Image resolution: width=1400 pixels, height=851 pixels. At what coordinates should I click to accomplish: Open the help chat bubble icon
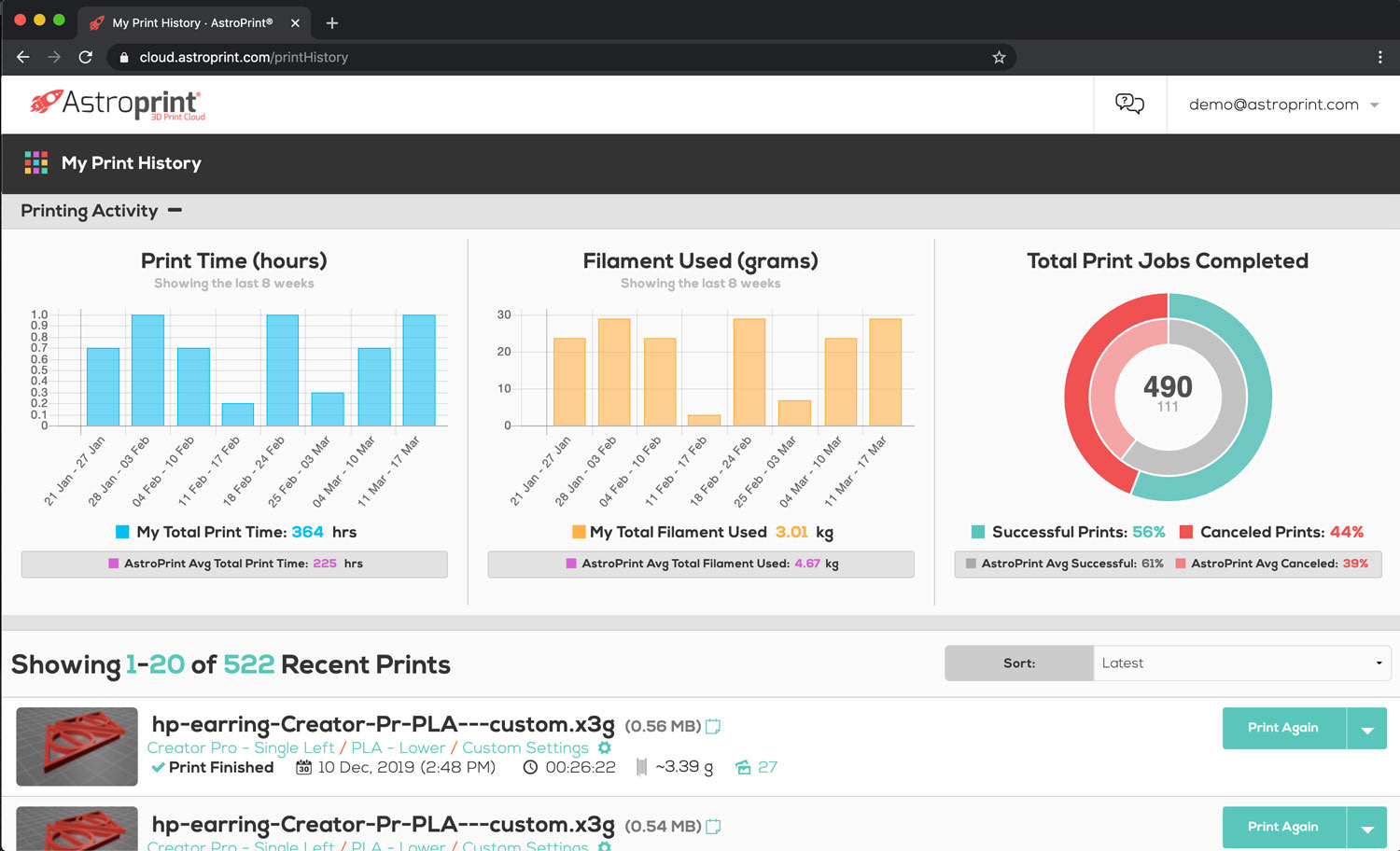pos(1129,104)
